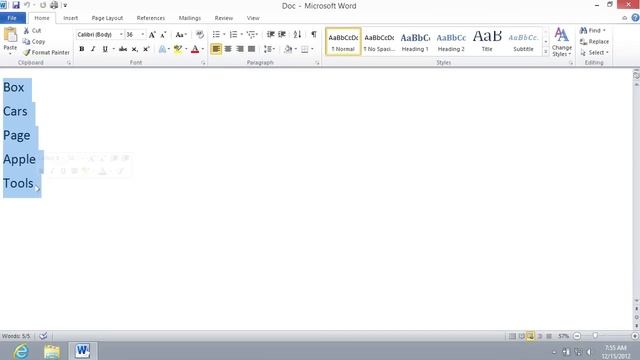The image size is (640, 360).
Task: Open Text Effects glowing A icon
Action: (162, 49)
